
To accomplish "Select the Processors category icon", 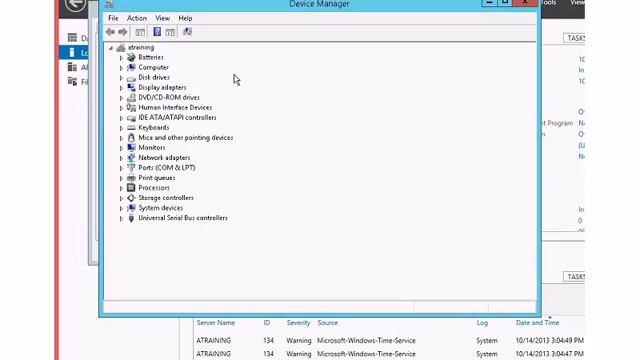I will coord(131,188).
